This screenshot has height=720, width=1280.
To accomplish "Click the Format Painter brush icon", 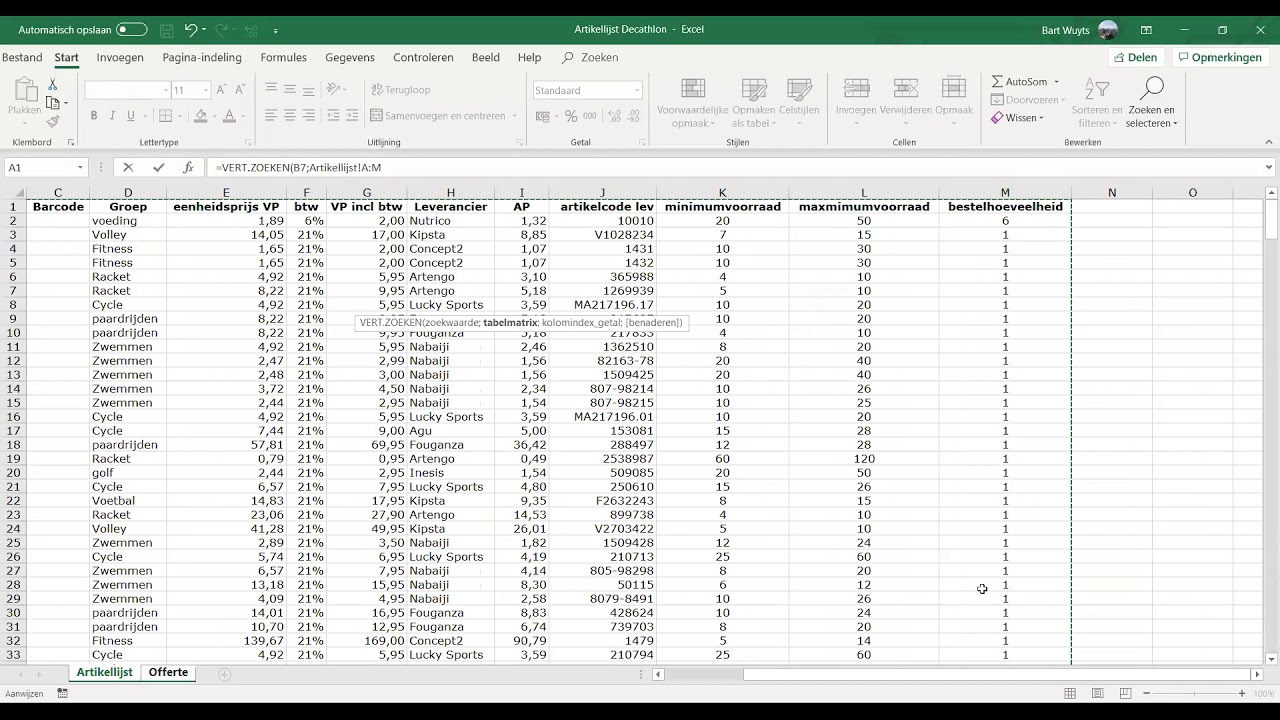I will click(x=53, y=121).
